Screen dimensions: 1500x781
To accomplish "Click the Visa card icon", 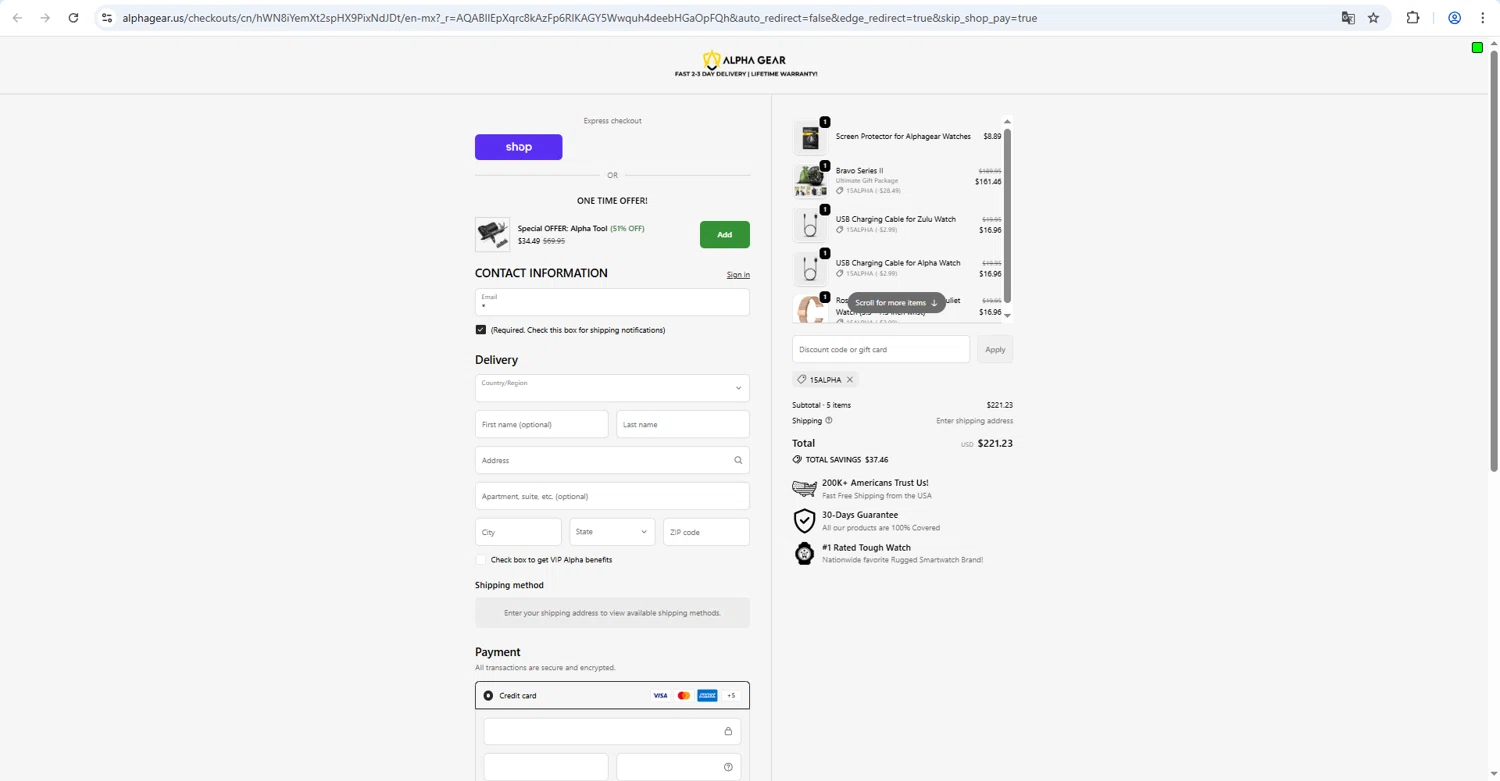I will [x=660, y=696].
